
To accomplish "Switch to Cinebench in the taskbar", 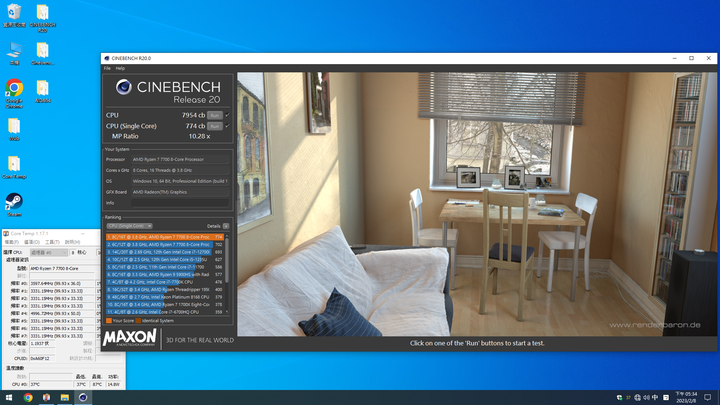I will pos(83,397).
